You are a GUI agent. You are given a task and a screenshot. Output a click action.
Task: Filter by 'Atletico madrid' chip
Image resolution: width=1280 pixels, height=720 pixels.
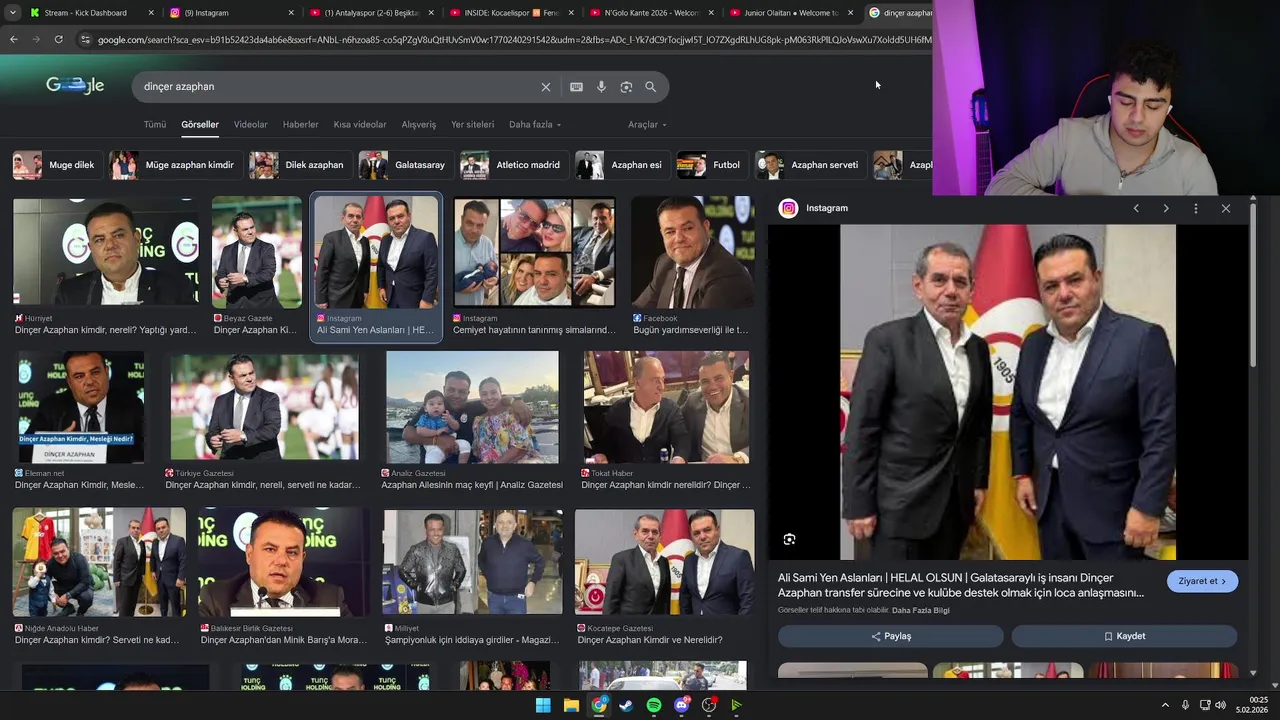point(512,165)
